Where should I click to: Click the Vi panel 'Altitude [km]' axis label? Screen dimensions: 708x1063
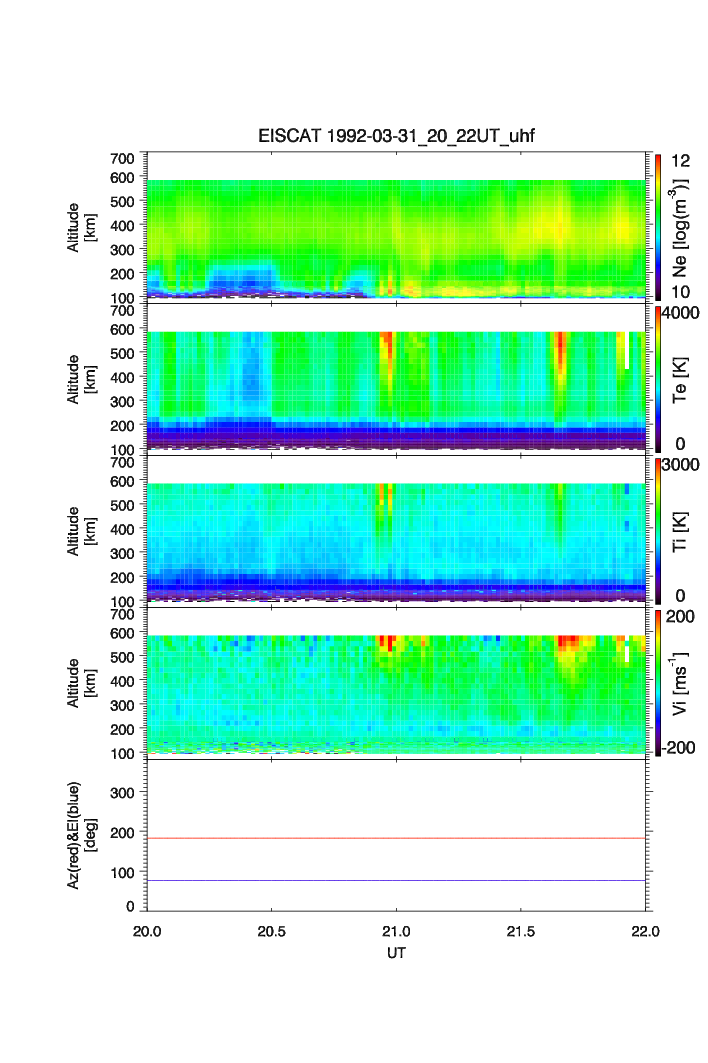(81, 683)
